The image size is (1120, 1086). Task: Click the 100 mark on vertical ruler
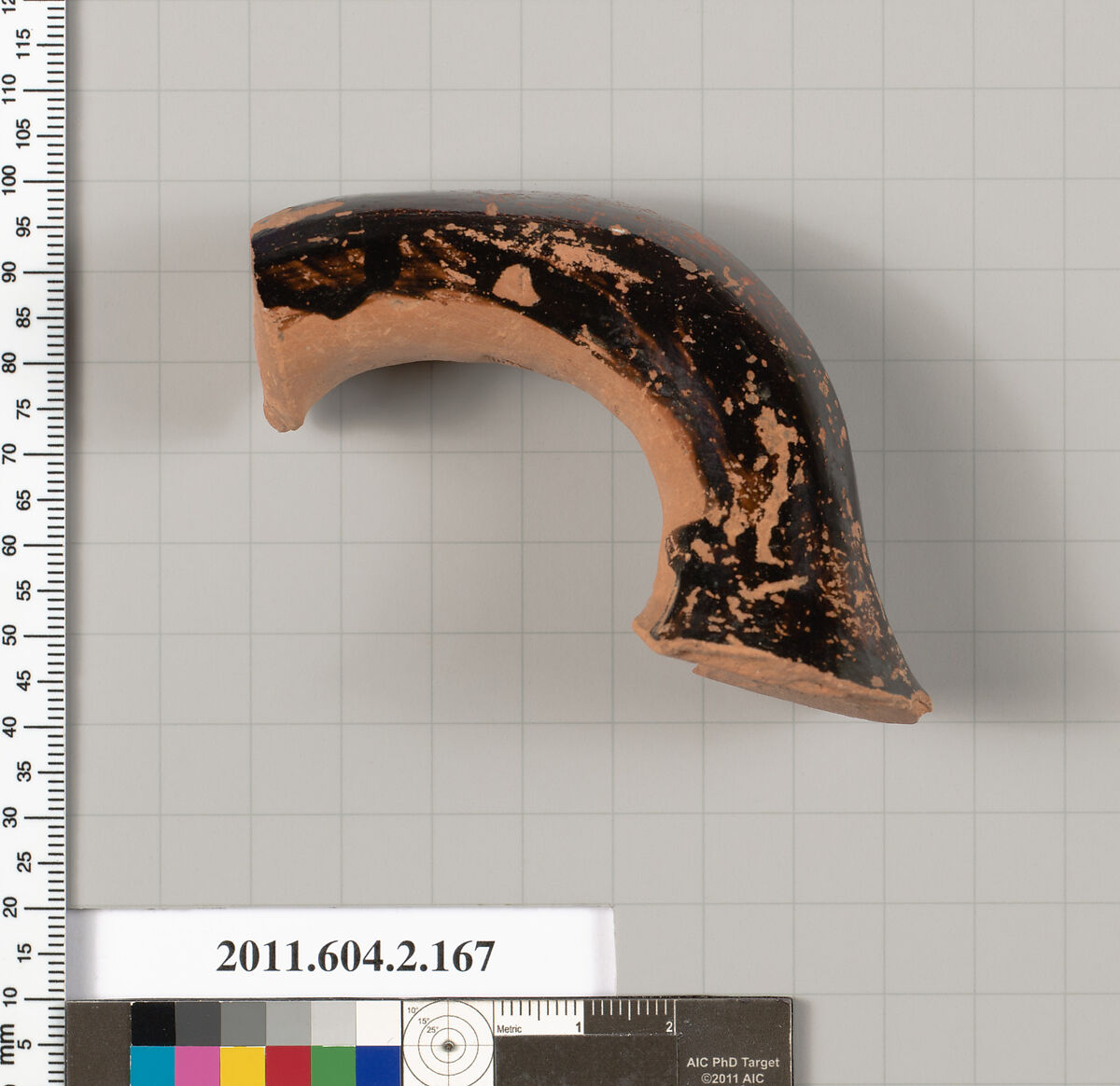[x=9, y=179]
